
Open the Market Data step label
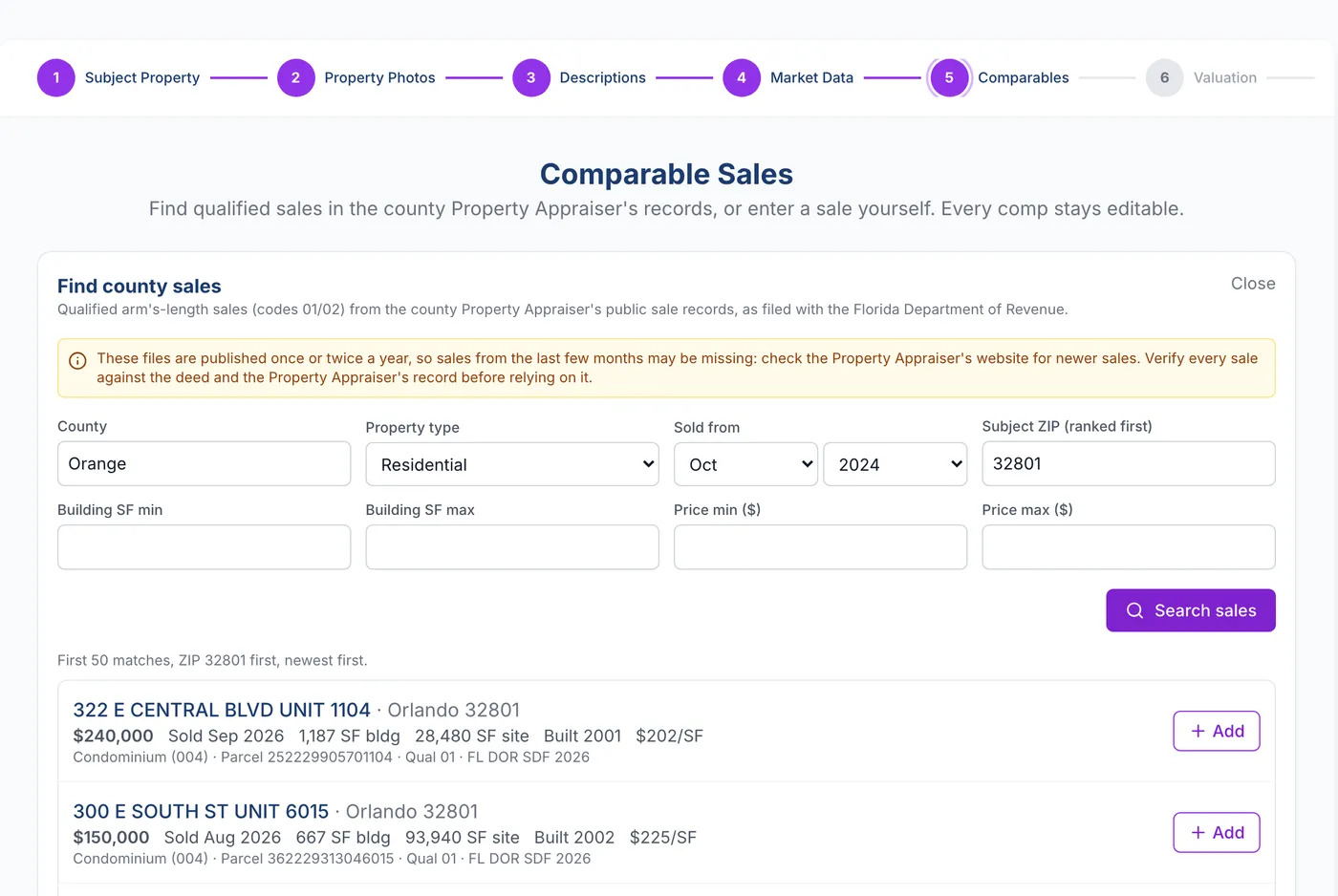pos(811,77)
